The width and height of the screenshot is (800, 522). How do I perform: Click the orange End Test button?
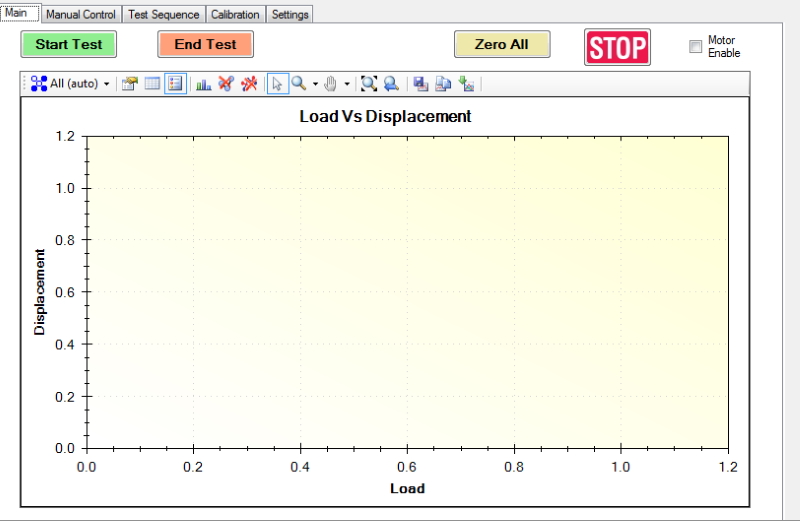[x=205, y=44]
